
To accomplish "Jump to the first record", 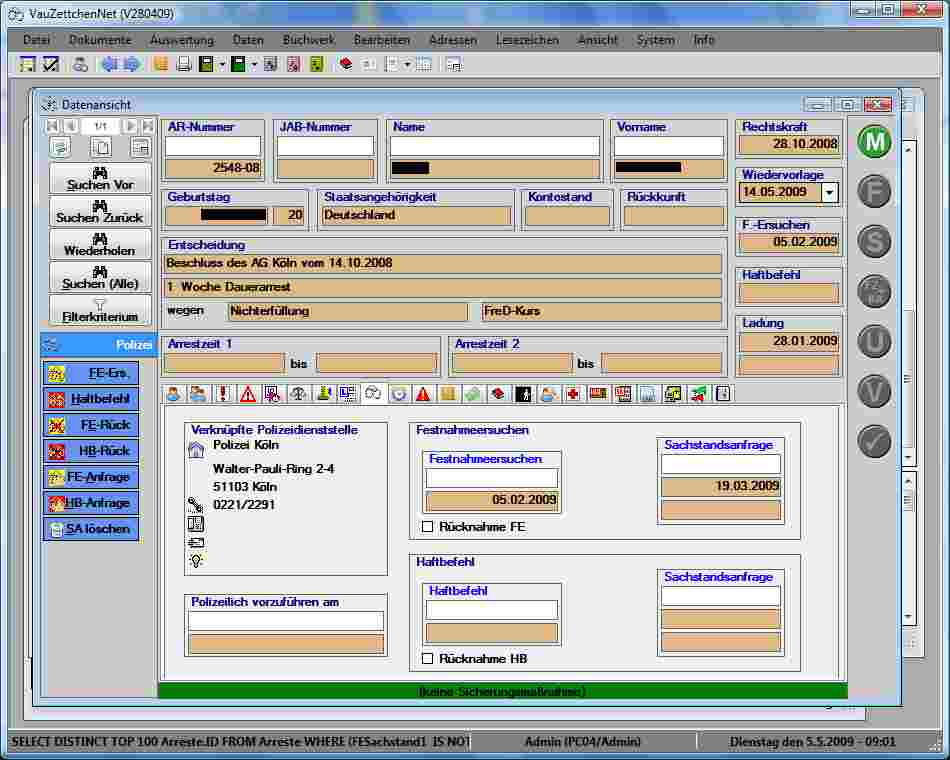I will click(52, 126).
